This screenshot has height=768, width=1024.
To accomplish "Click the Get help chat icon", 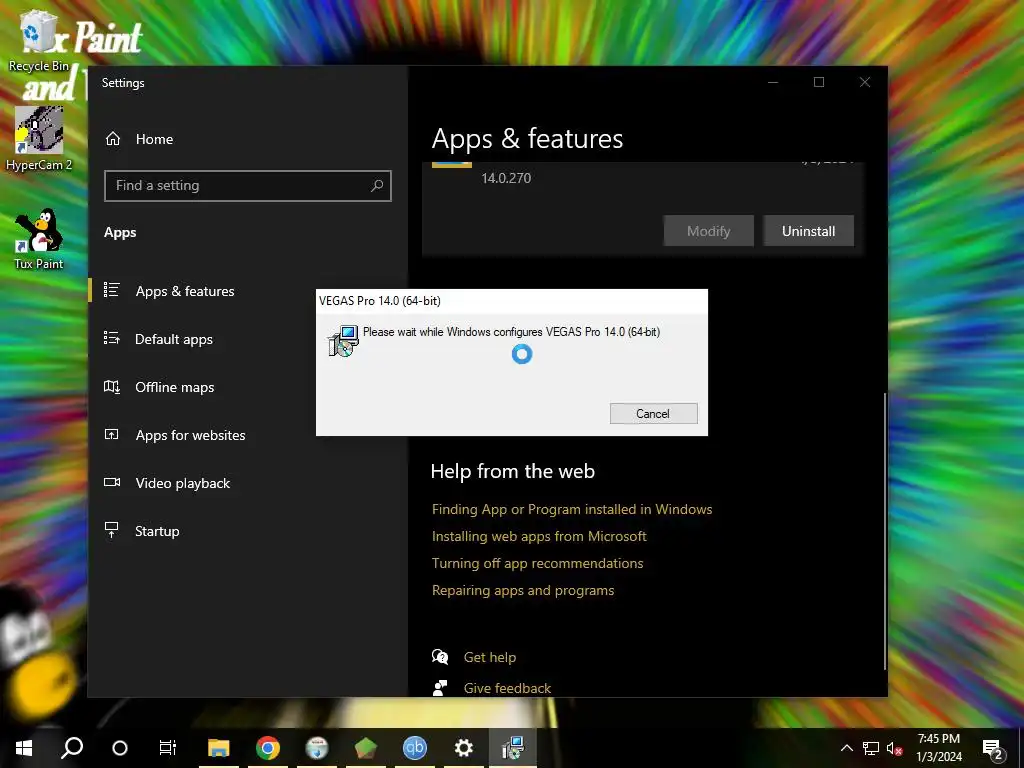I will (440, 657).
